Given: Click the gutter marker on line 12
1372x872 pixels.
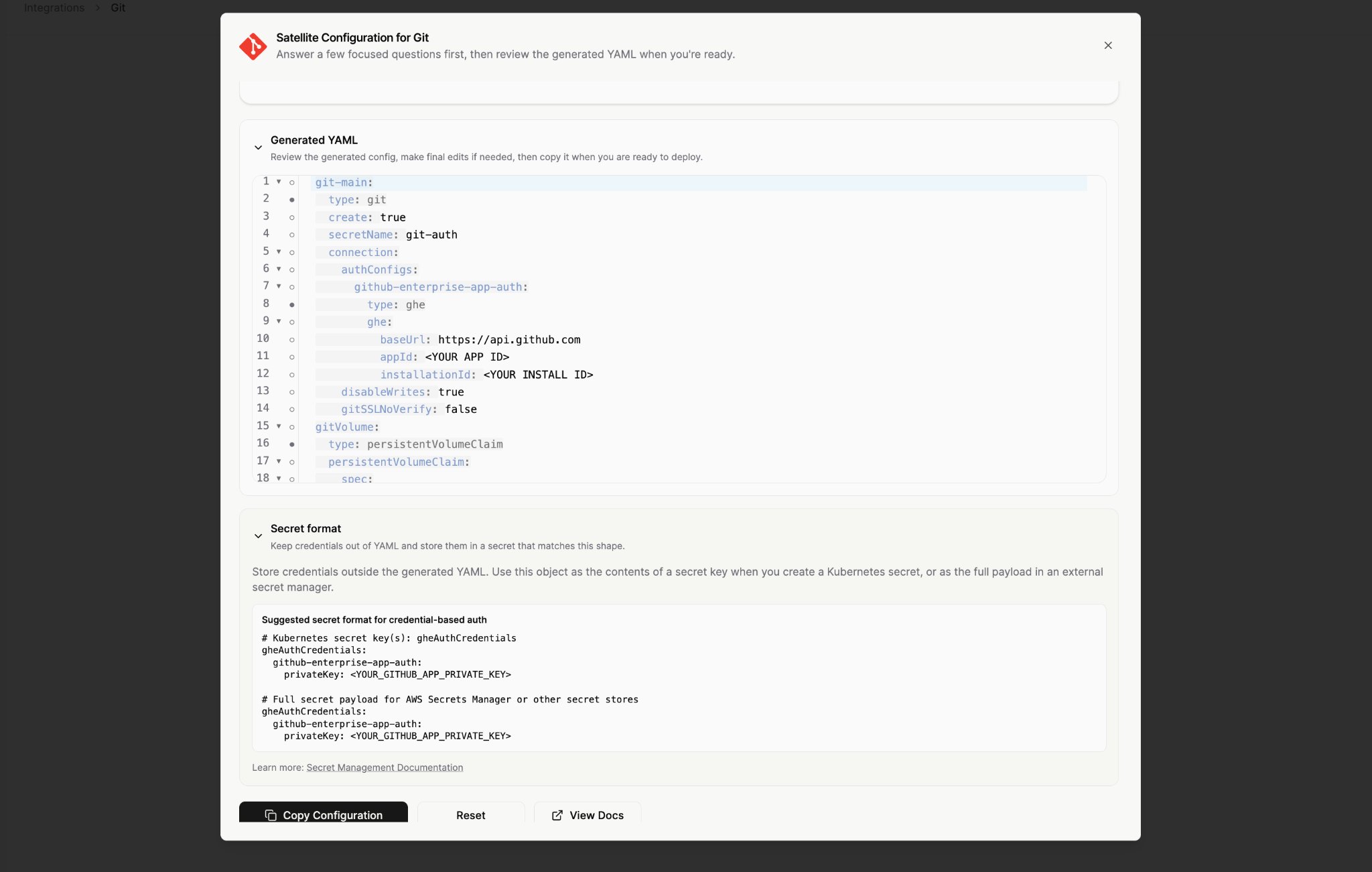Looking at the screenshot, I should pyautogui.click(x=291, y=375).
